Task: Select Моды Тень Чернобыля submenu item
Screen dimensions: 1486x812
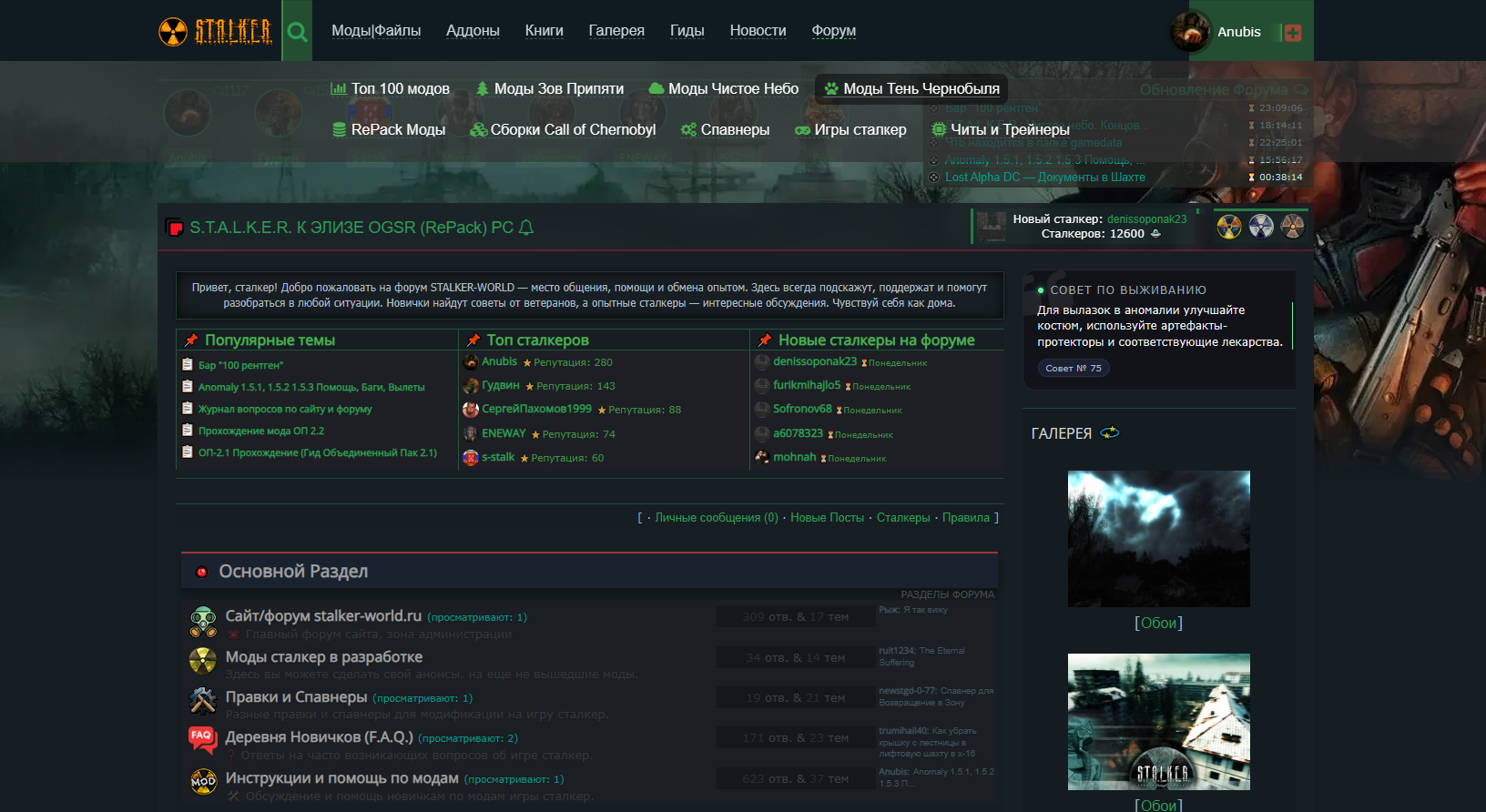Action: point(911,89)
